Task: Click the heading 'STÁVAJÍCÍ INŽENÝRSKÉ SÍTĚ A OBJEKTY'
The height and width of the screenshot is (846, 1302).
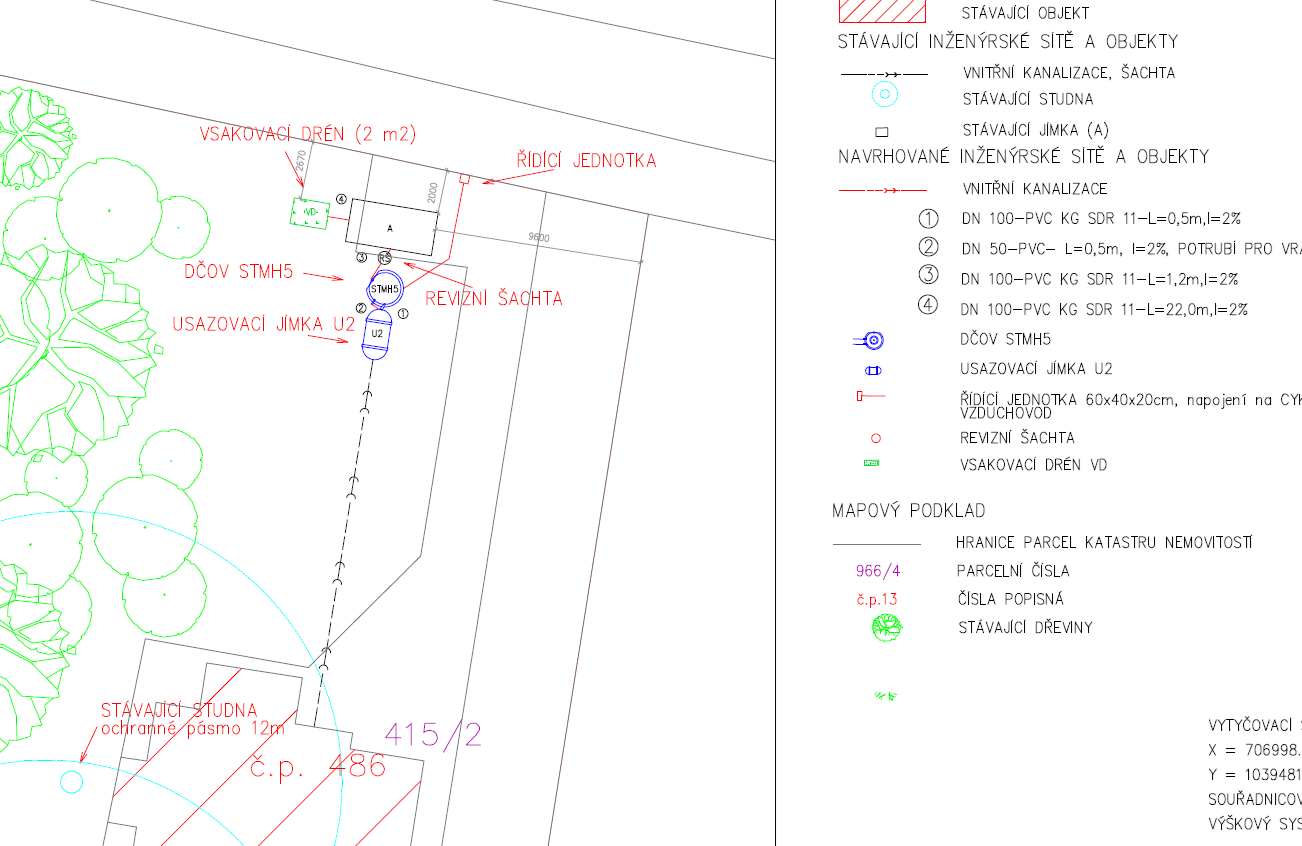Action: (x=1008, y=42)
